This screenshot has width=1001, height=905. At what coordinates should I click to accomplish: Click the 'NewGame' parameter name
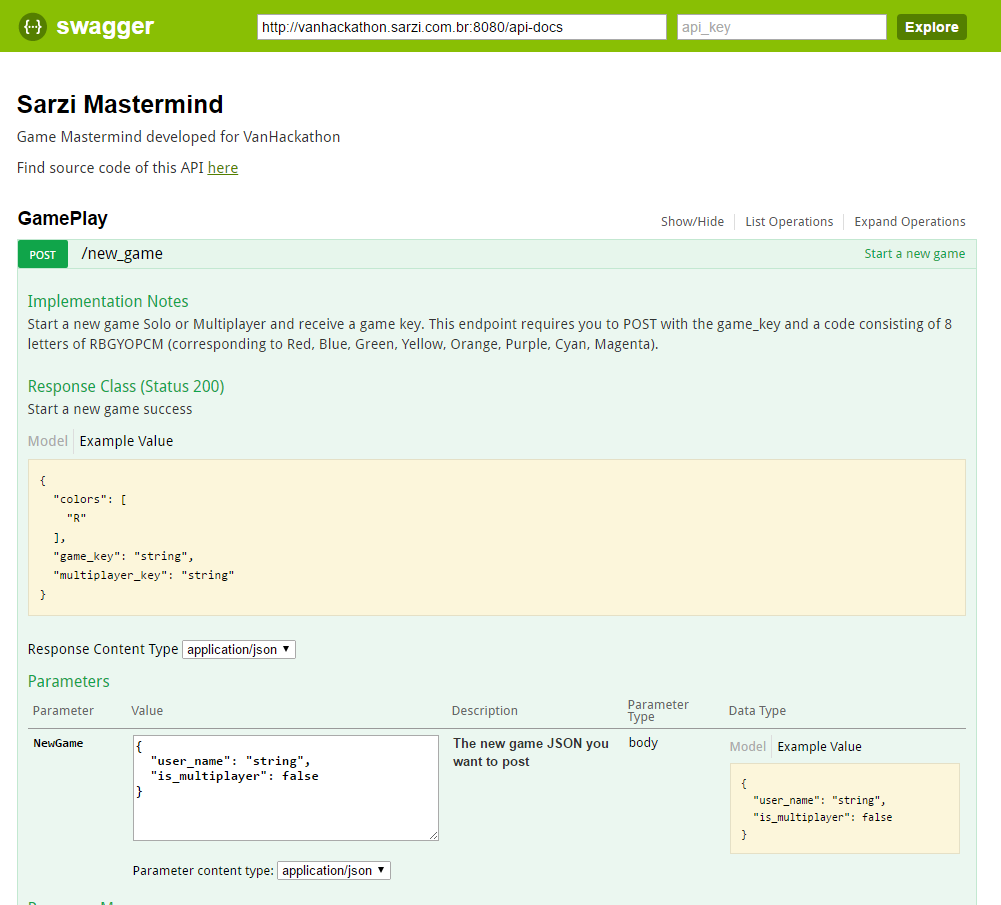coord(58,743)
